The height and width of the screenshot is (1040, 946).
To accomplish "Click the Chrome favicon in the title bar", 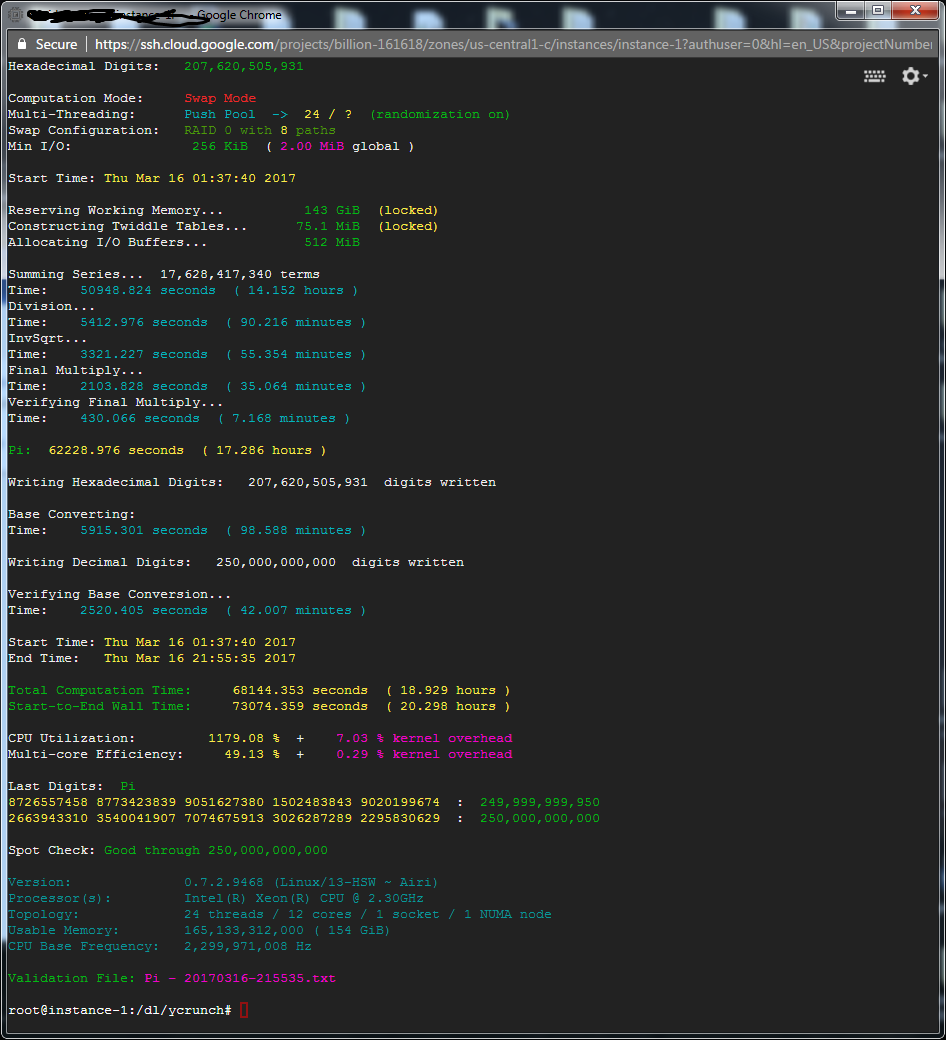I will 14,15.
